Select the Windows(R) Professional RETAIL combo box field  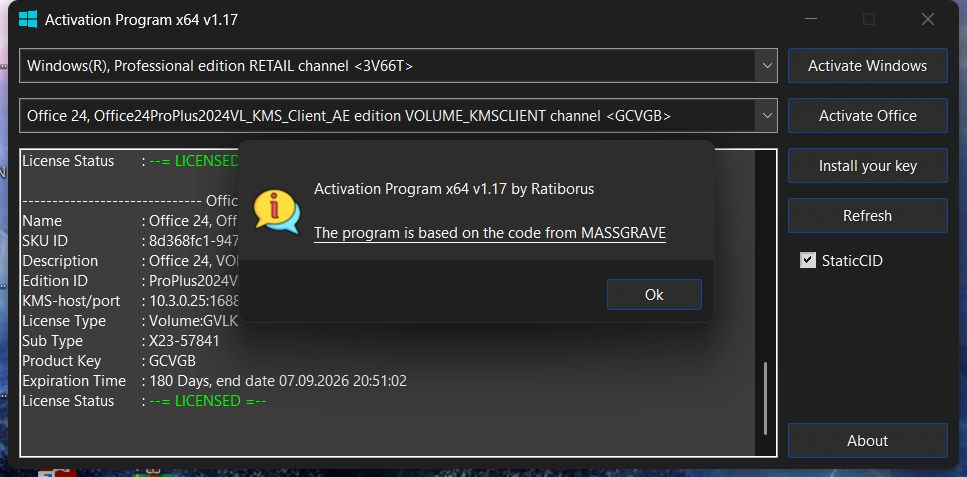pos(398,65)
